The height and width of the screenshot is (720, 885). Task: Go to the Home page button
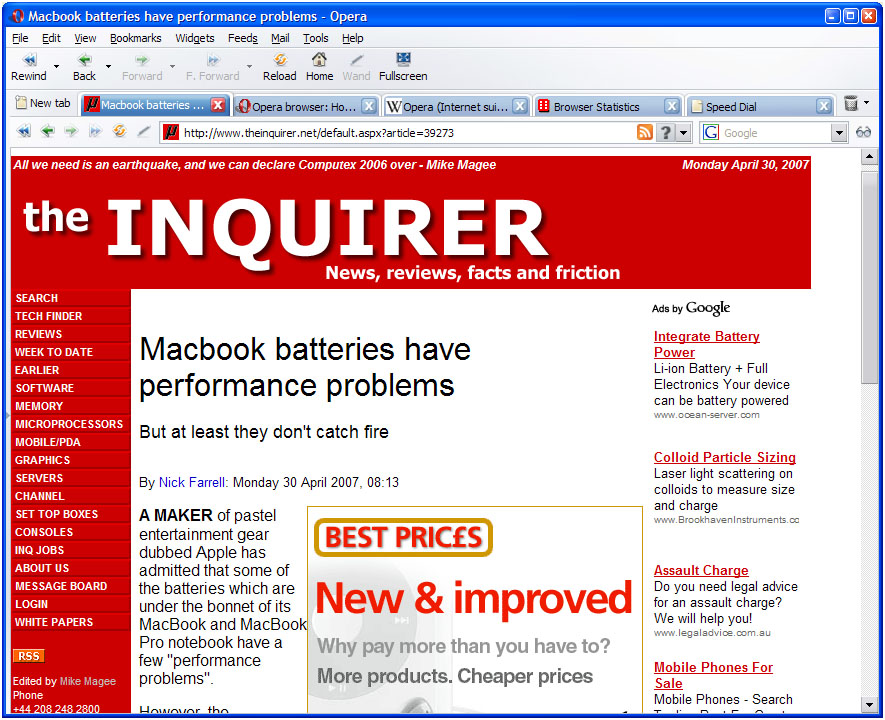point(319,67)
